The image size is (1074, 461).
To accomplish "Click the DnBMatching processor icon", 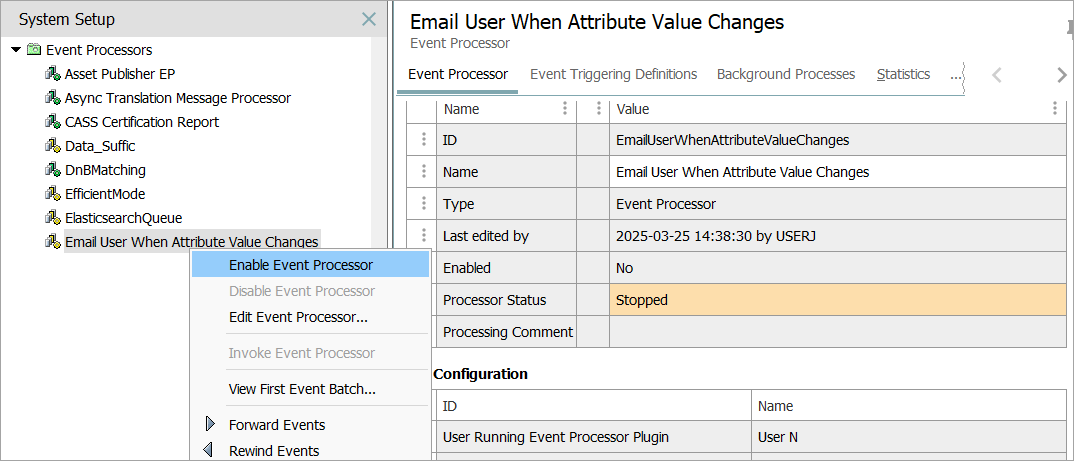I will click(x=53, y=170).
